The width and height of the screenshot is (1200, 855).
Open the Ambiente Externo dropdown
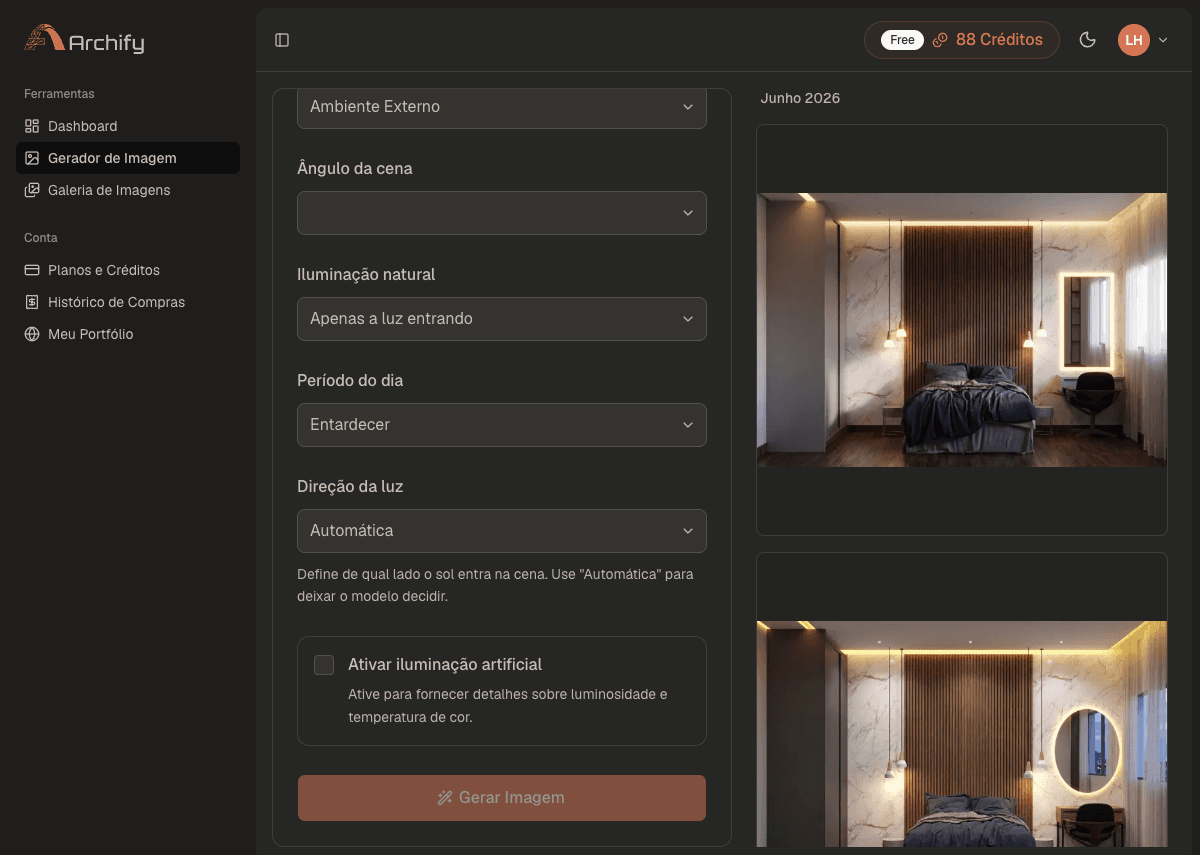point(502,107)
